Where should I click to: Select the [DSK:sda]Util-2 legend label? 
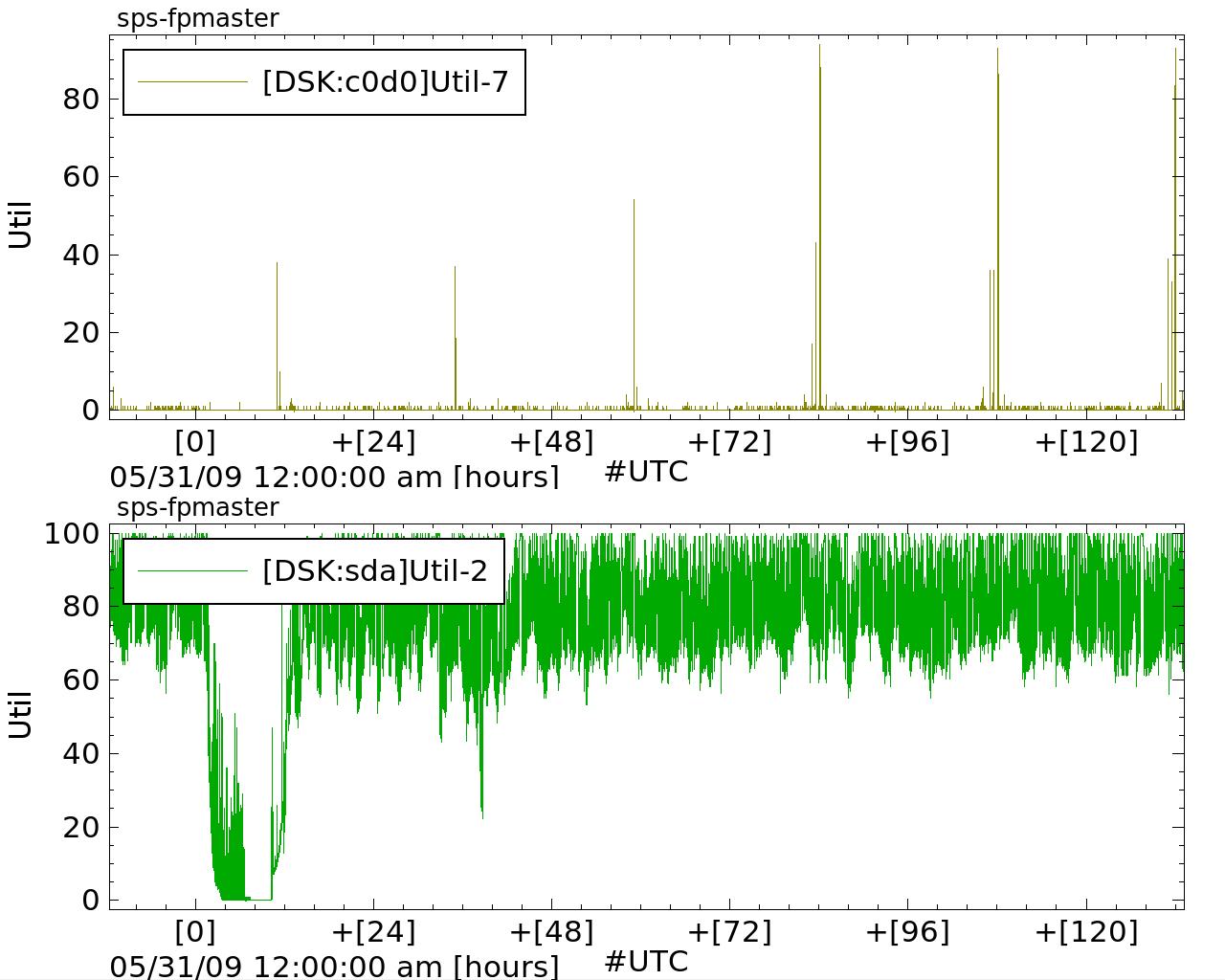tap(374, 571)
